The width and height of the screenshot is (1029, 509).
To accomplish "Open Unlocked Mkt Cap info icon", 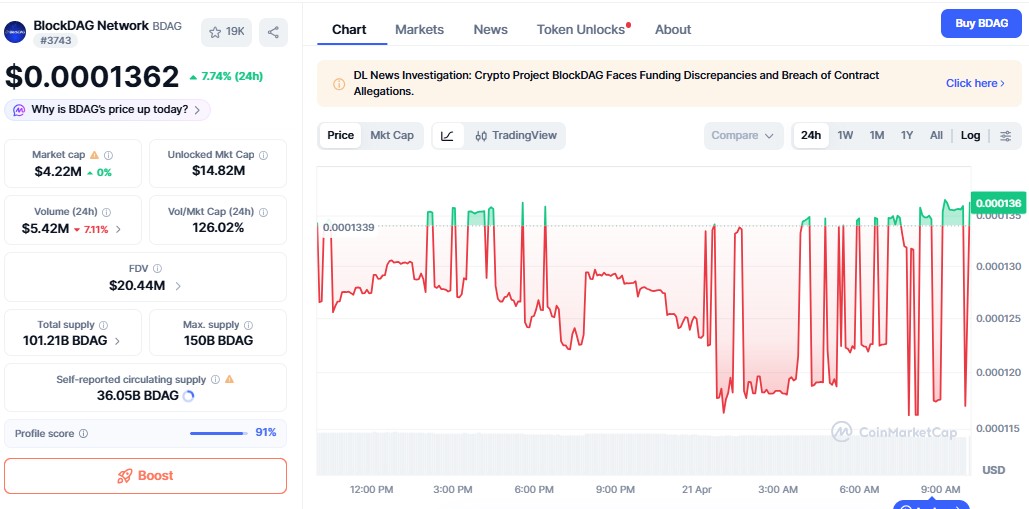I will click(263, 155).
